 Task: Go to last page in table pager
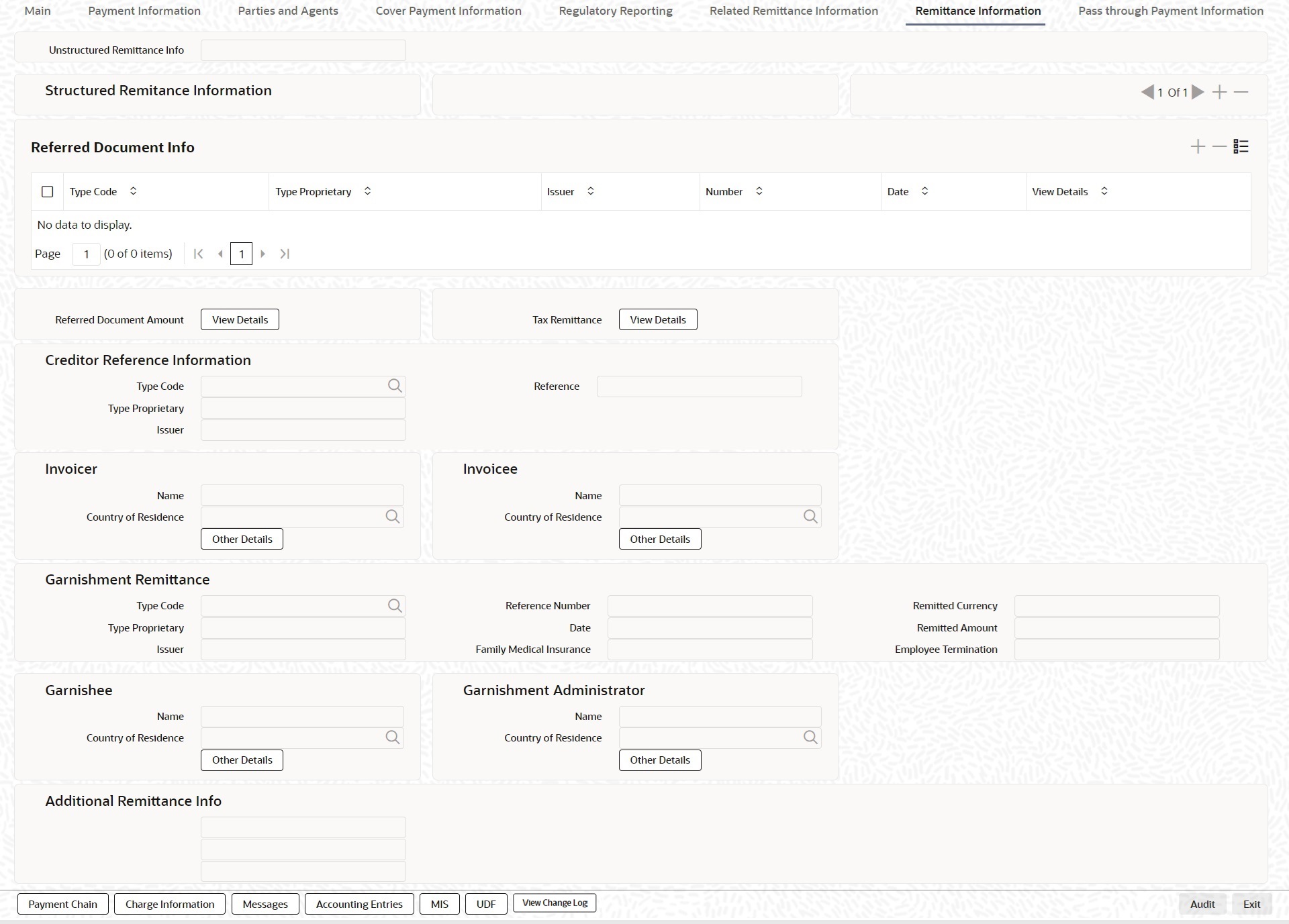tap(285, 254)
